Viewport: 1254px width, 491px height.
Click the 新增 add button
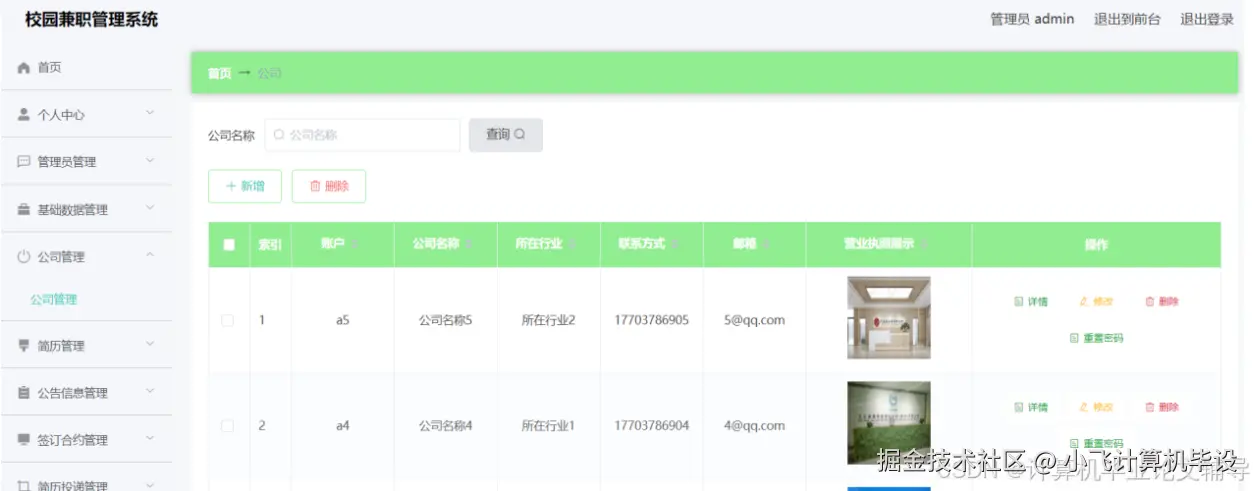click(x=245, y=186)
